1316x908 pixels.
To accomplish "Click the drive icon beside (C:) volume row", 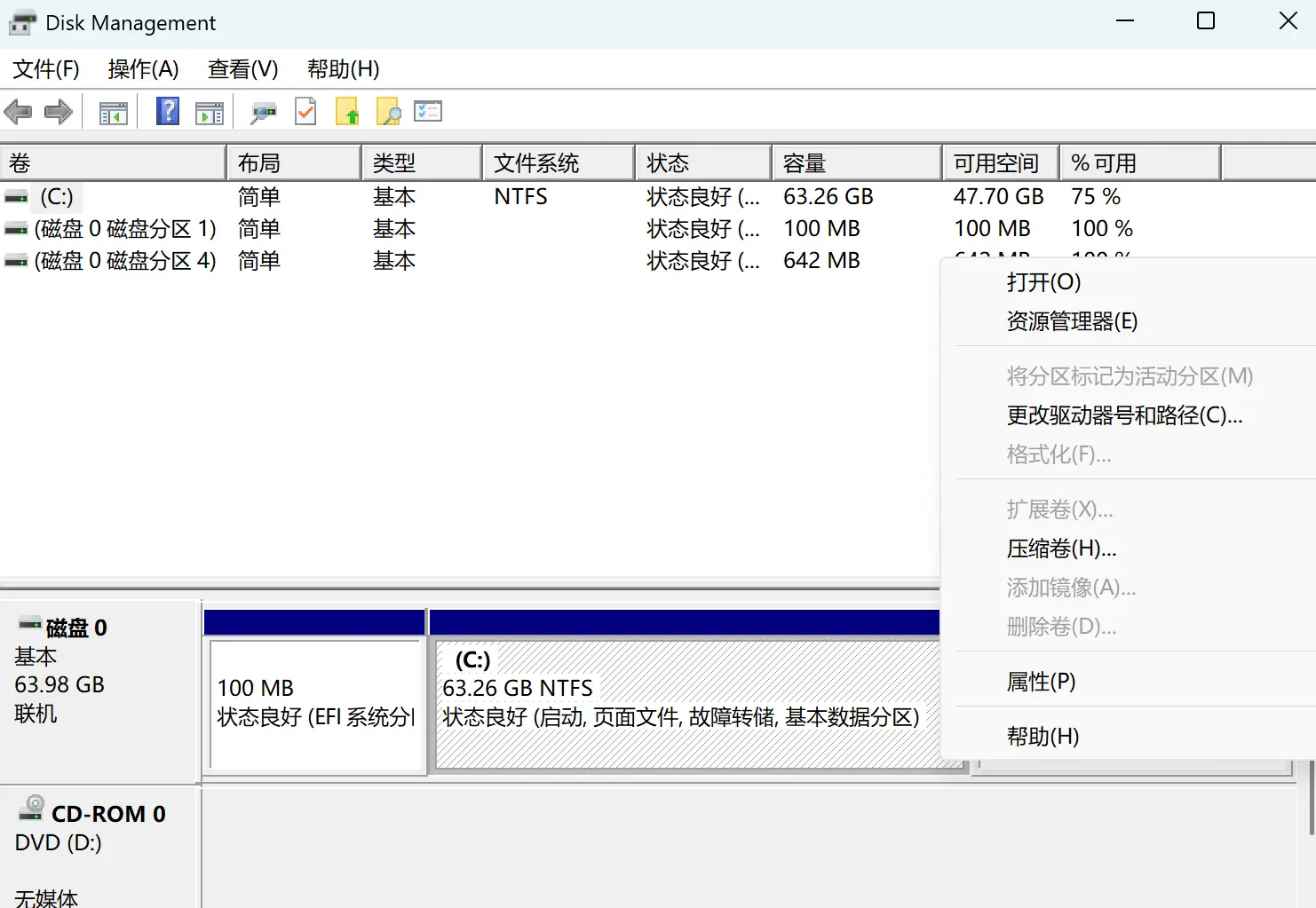I will [x=16, y=197].
